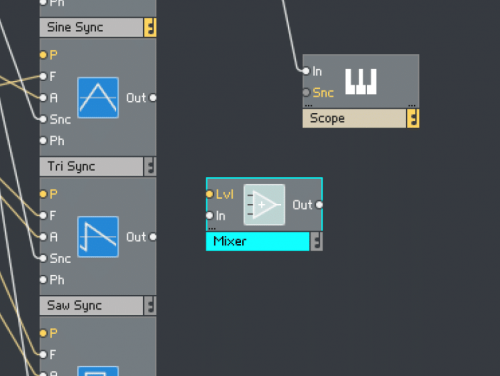The height and width of the screenshot is (376, 500).
Task: Expand Scope inputs via left ellipsis dots
Action: (x=308, y=106)
